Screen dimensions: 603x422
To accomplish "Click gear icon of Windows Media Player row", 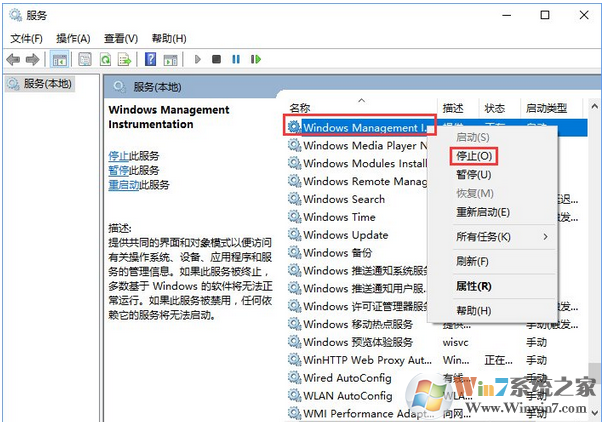I will [294, 145].
